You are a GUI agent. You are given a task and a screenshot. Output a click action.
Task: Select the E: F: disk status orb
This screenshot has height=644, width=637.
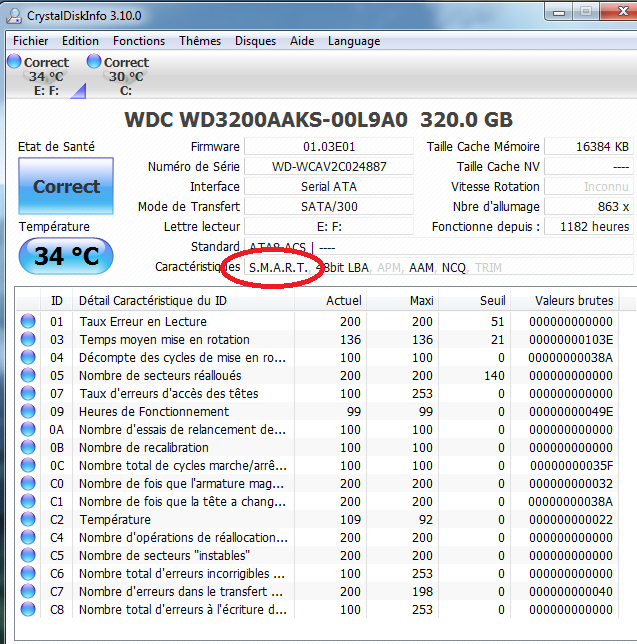(14, 62)
